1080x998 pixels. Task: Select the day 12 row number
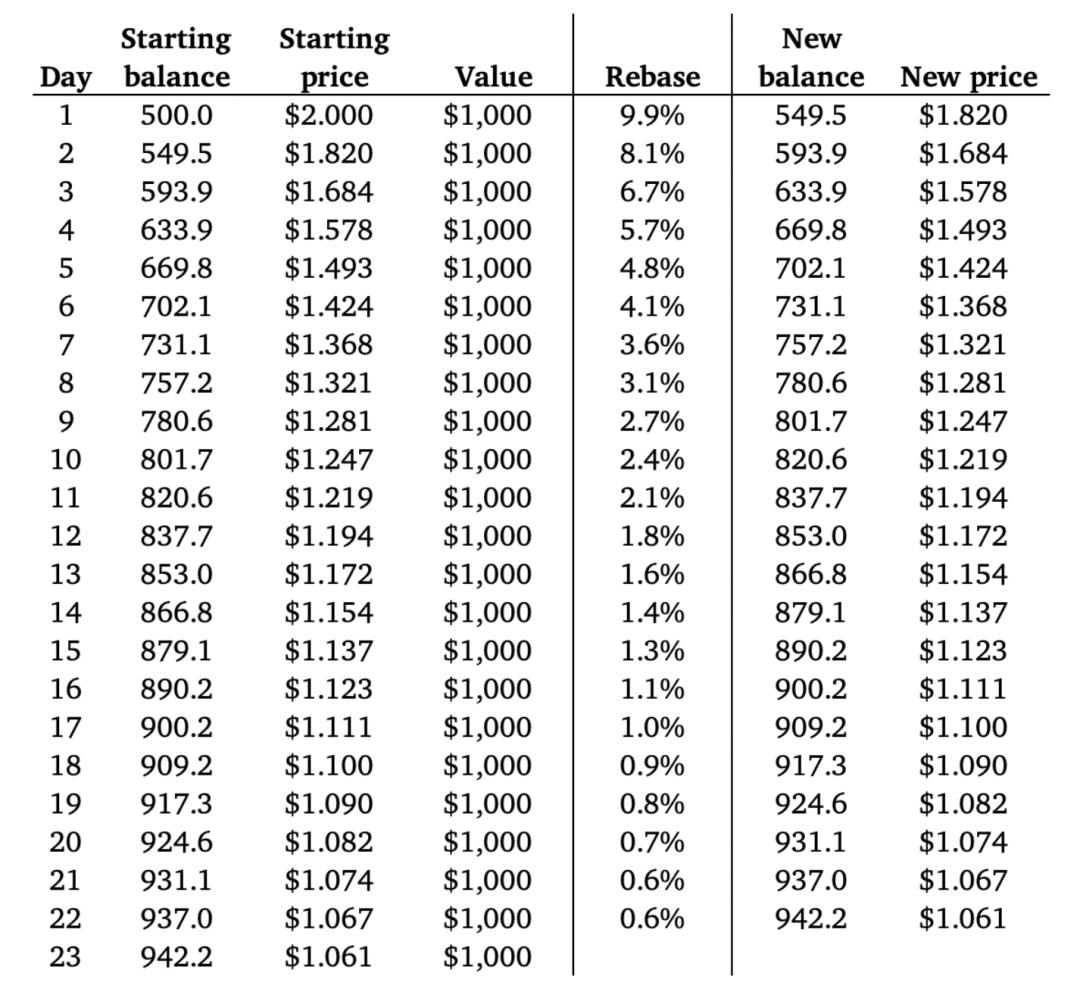[65, 536]
